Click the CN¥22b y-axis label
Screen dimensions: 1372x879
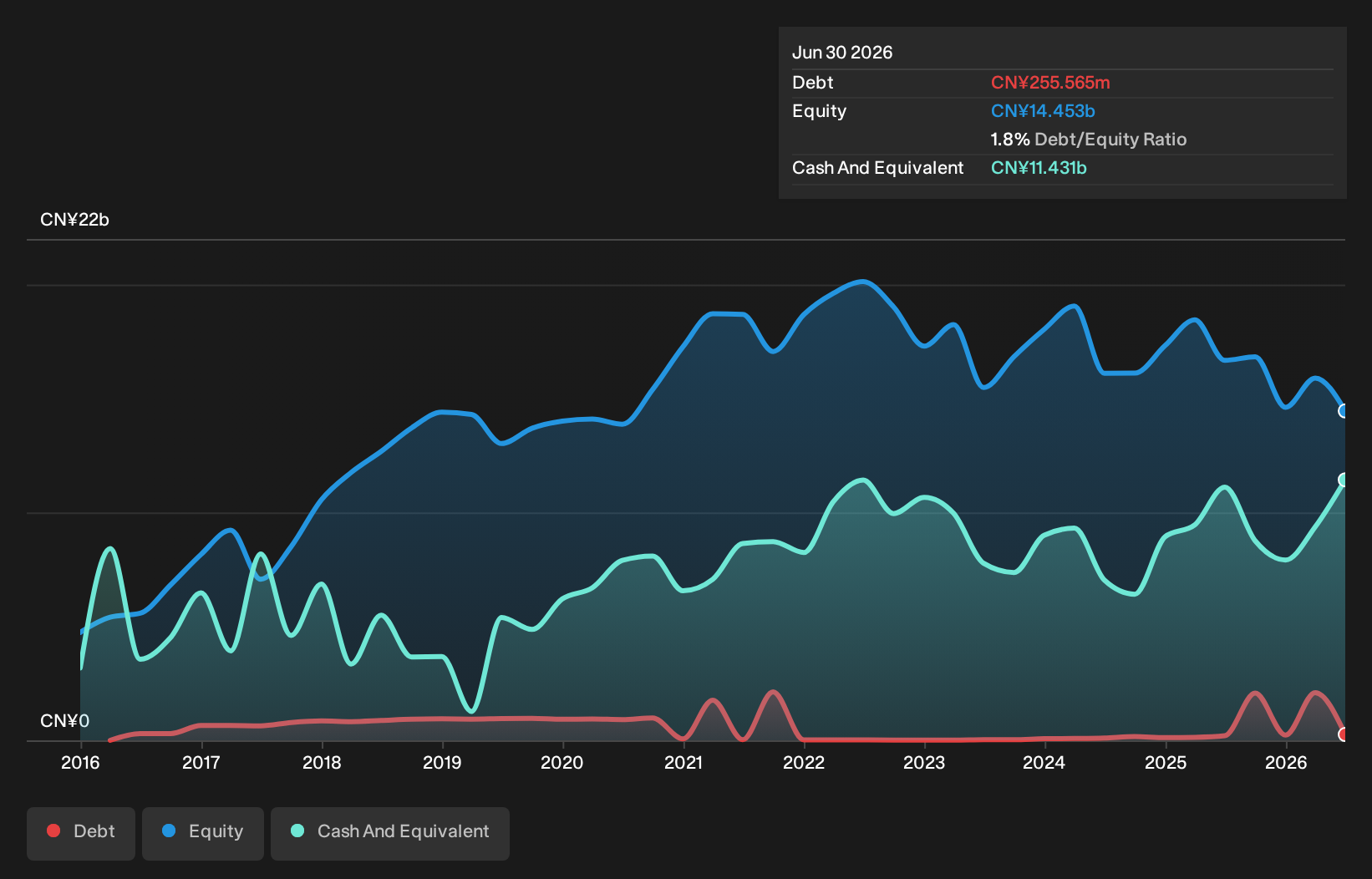[x=74, y=220]
